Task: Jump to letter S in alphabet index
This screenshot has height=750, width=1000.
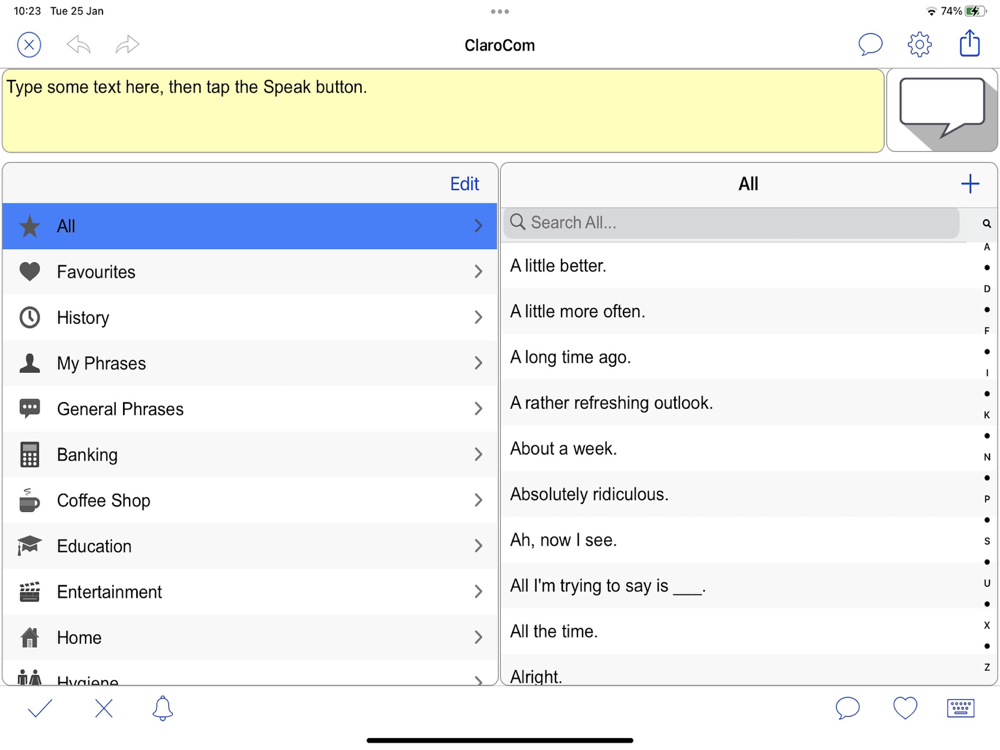Action: (987, 541)
